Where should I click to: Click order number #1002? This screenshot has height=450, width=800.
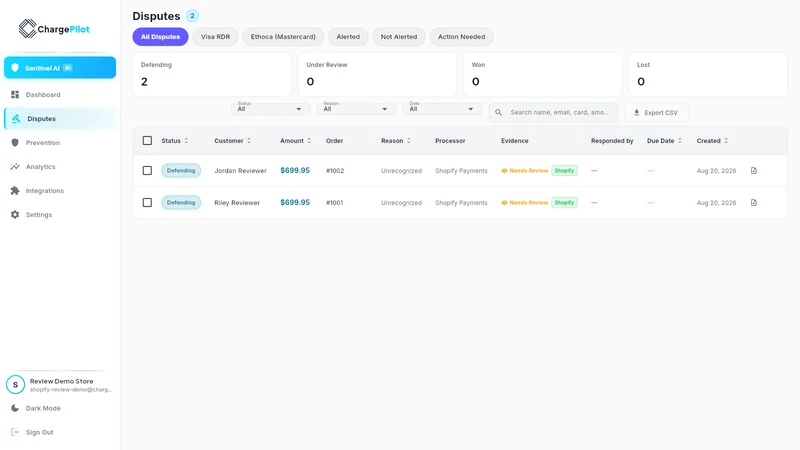click(x=335, y=170)
